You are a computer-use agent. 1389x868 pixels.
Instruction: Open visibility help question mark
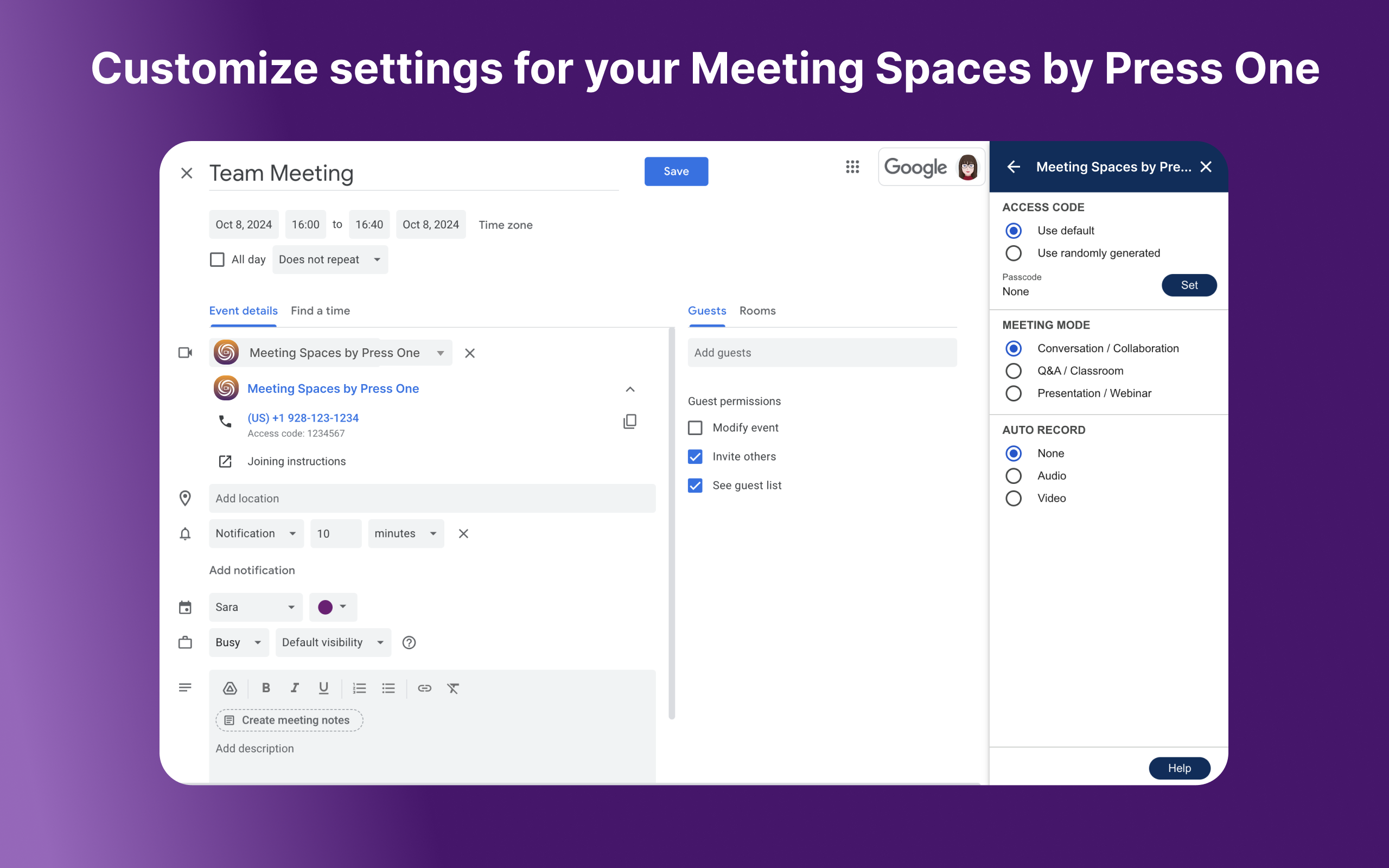point(409,642)
